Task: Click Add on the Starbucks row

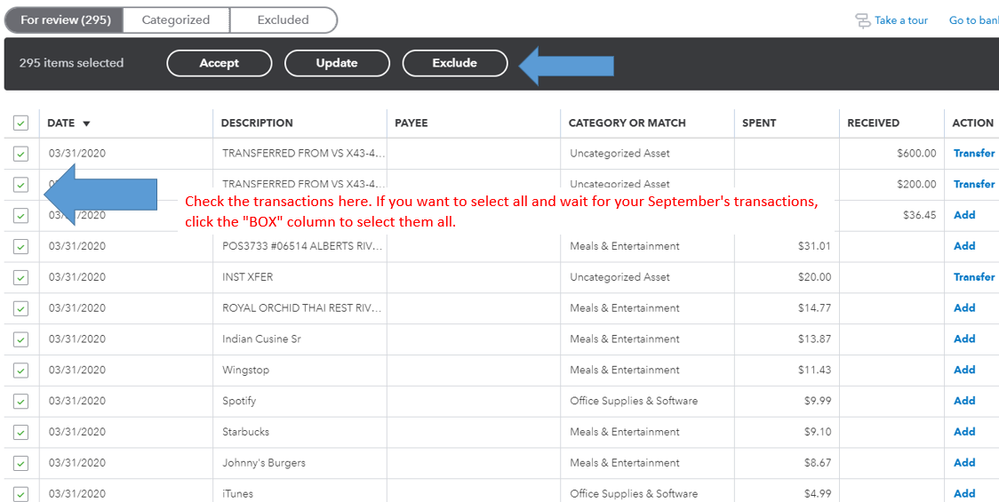Action: 965,432
